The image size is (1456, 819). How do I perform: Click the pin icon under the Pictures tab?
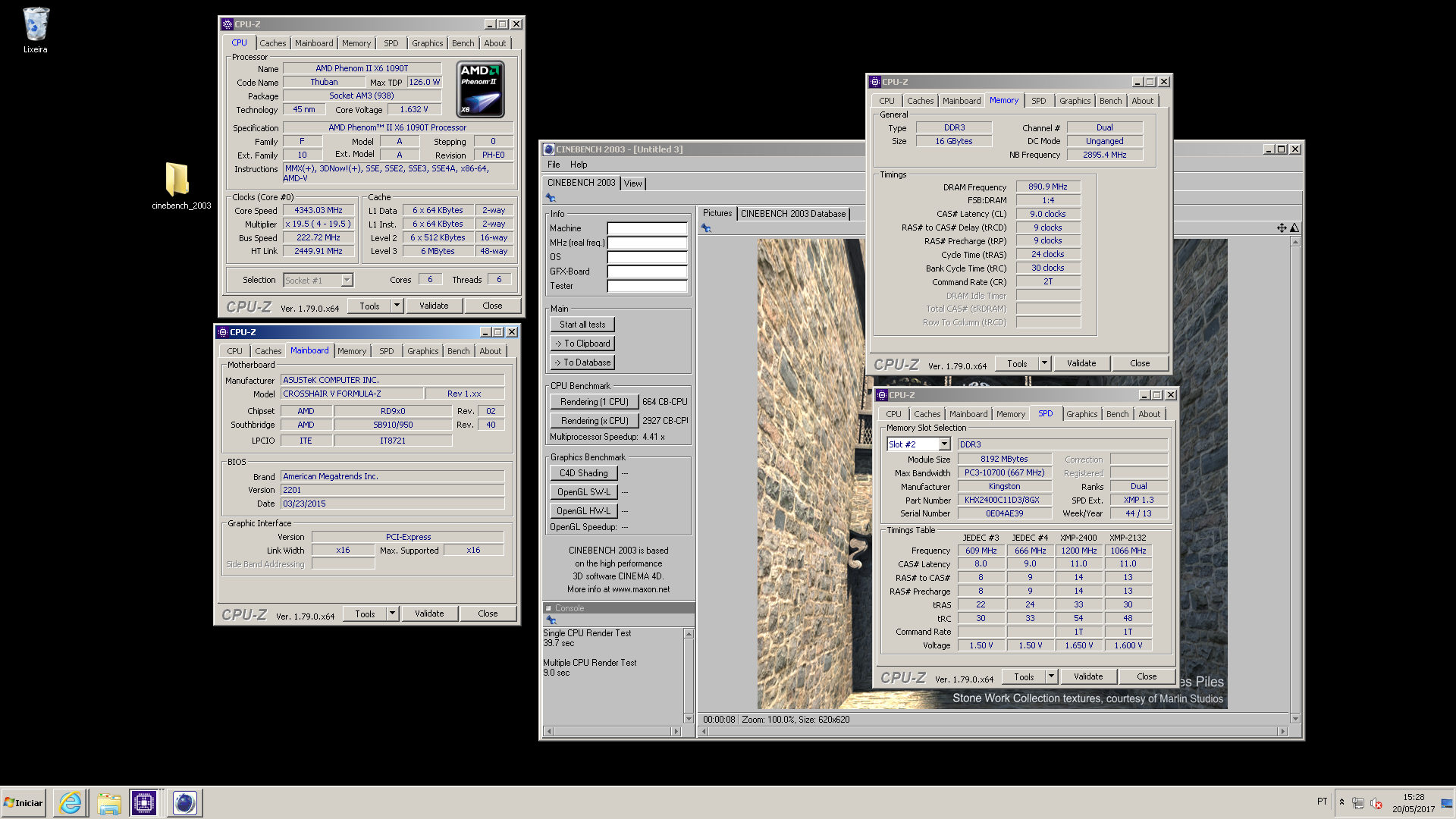(706, 228)
